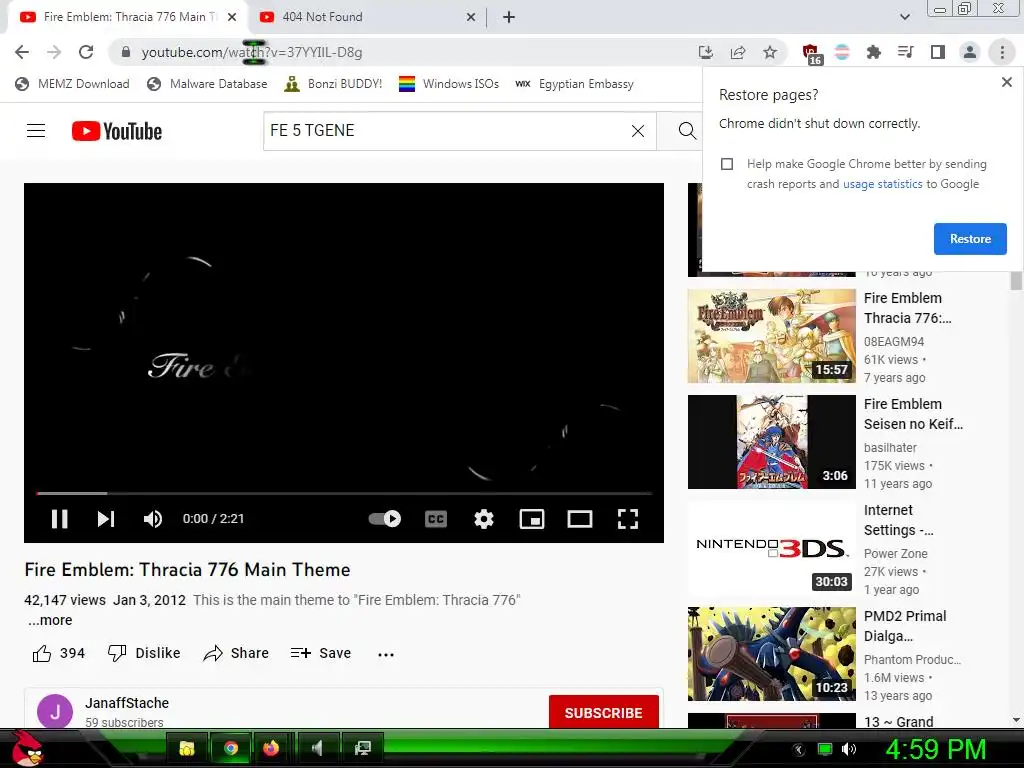The image size is (1024, 768).
Task: Open Egyptian Embassy bookmark
Action: tap(574, 84)
